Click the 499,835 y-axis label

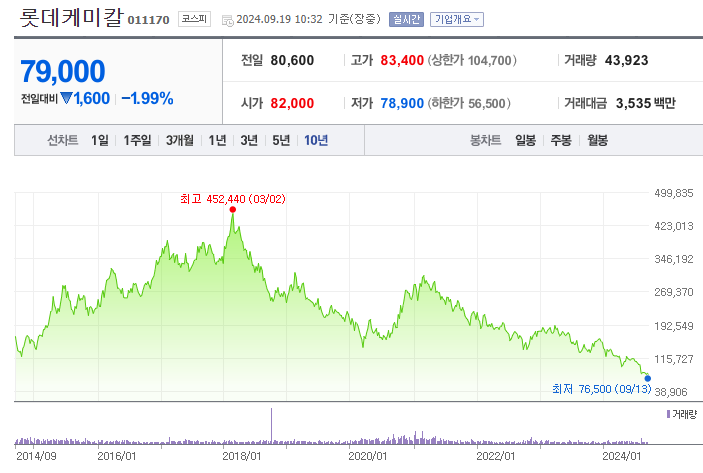click(673, 193)
